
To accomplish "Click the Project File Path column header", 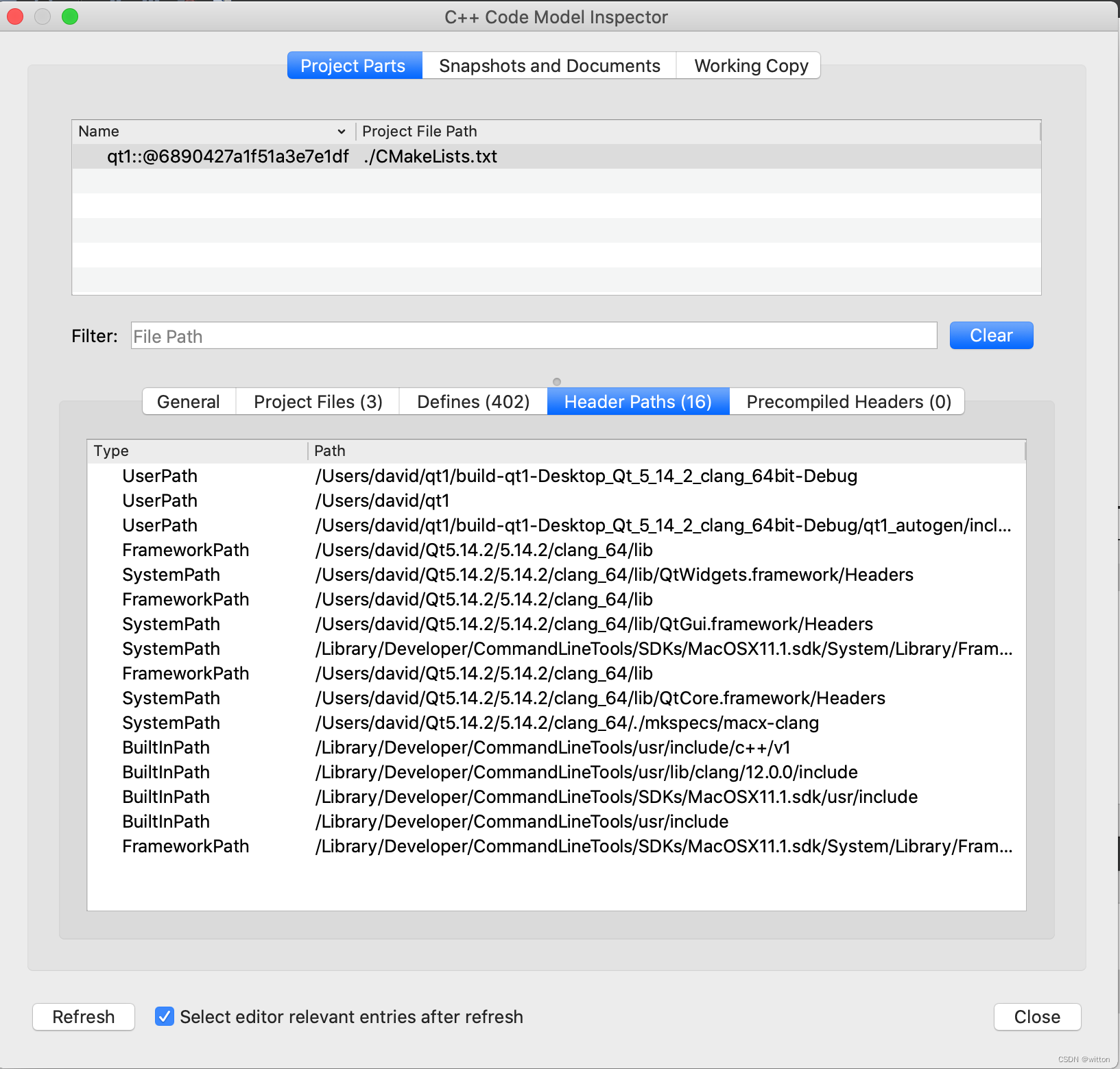I will (419, 132).
